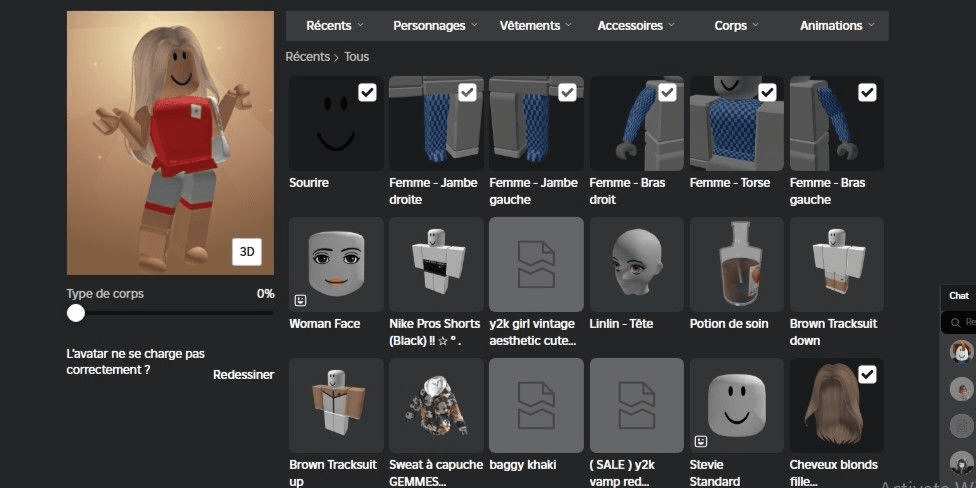Select Sweat à capuche GEMMES item
This screenshot has width=976, height=488.
click(436, 405)
